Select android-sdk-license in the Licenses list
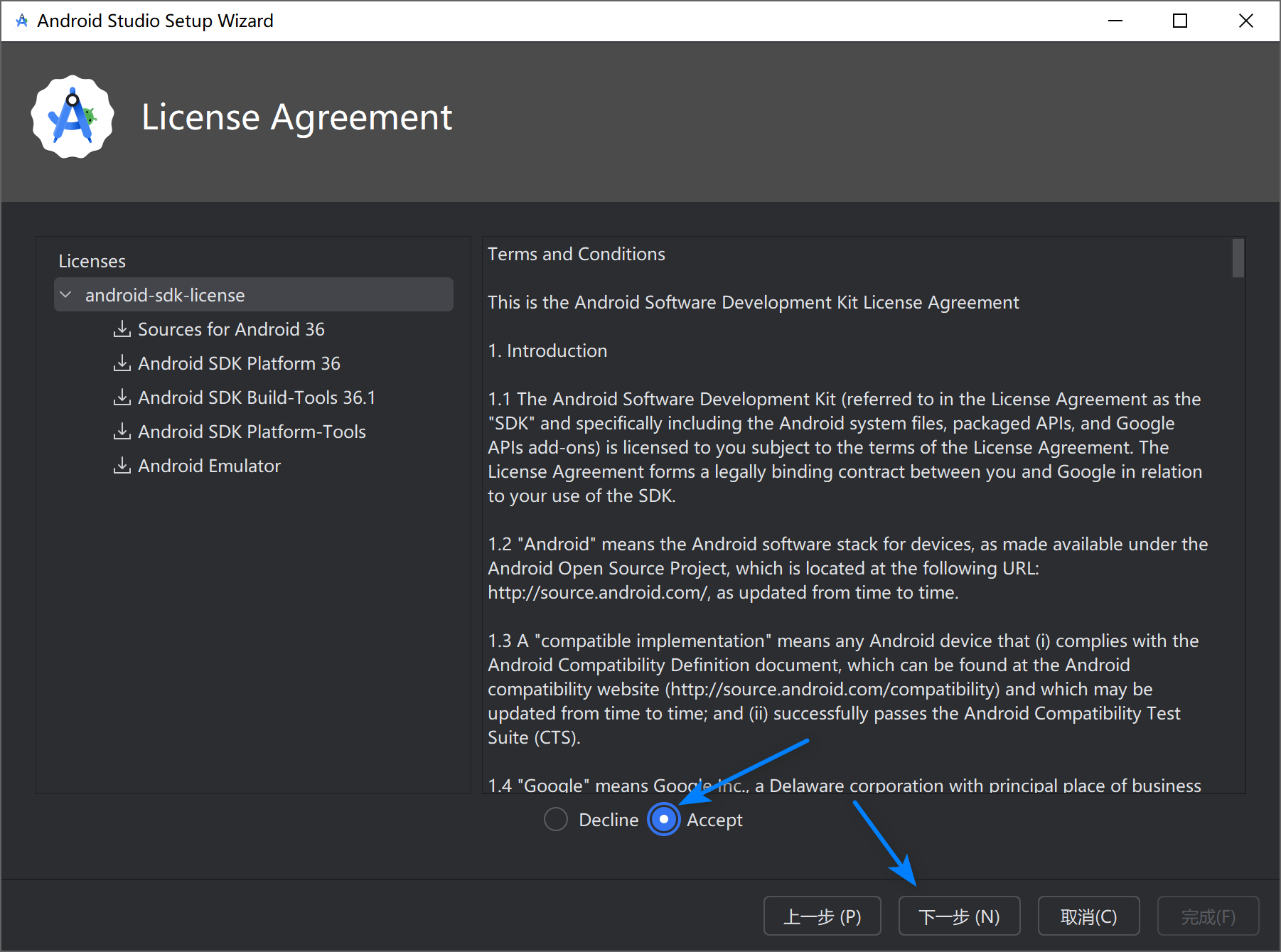 (x=165, y=295)
